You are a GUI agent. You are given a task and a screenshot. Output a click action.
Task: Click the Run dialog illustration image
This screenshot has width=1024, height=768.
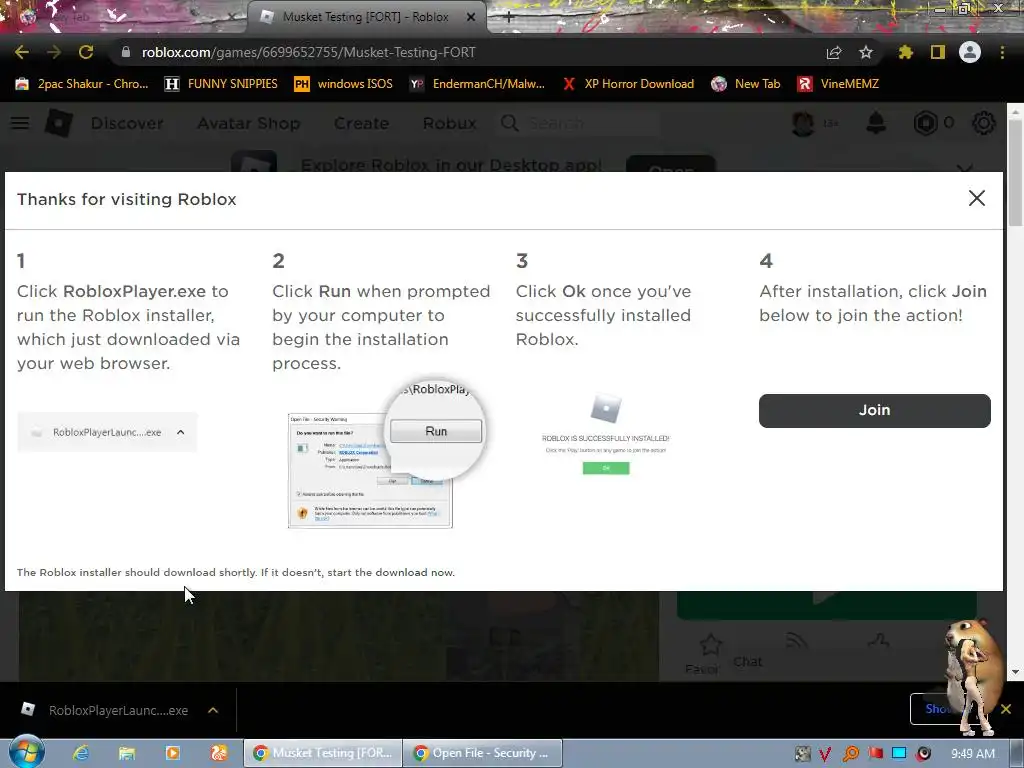click(385, 455)
